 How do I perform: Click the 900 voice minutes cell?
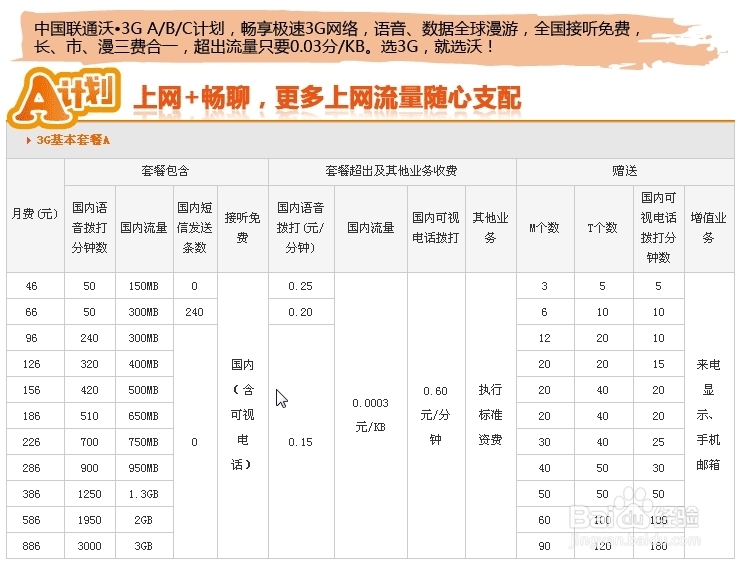click(x=90, y=469)
